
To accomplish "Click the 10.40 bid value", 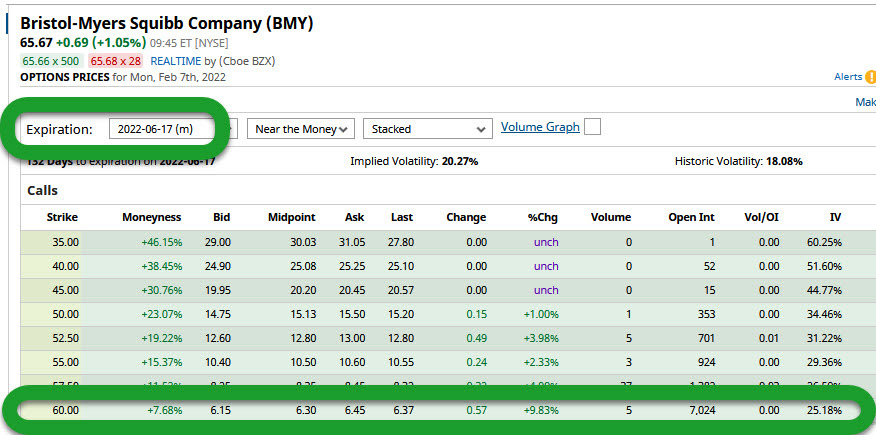I will click(x=218, y=362).
